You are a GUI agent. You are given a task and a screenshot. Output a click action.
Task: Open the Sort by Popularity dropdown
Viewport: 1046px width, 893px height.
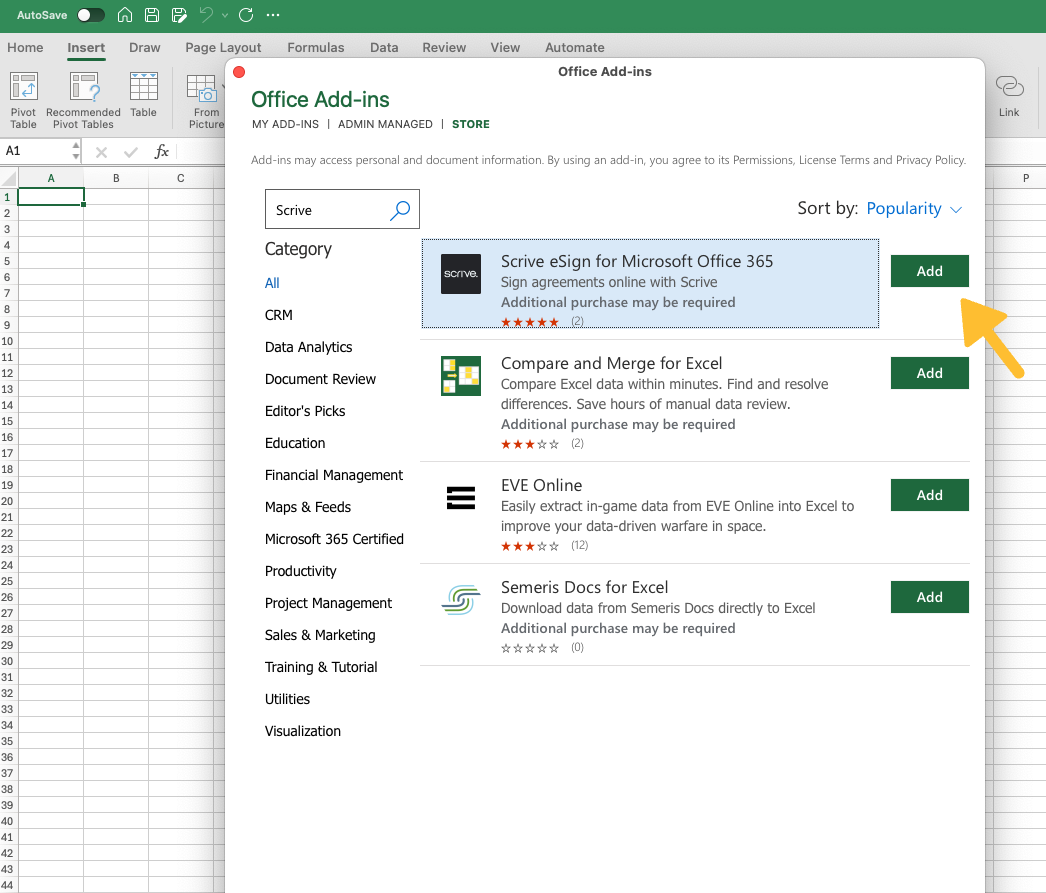[x=913, y=209]
